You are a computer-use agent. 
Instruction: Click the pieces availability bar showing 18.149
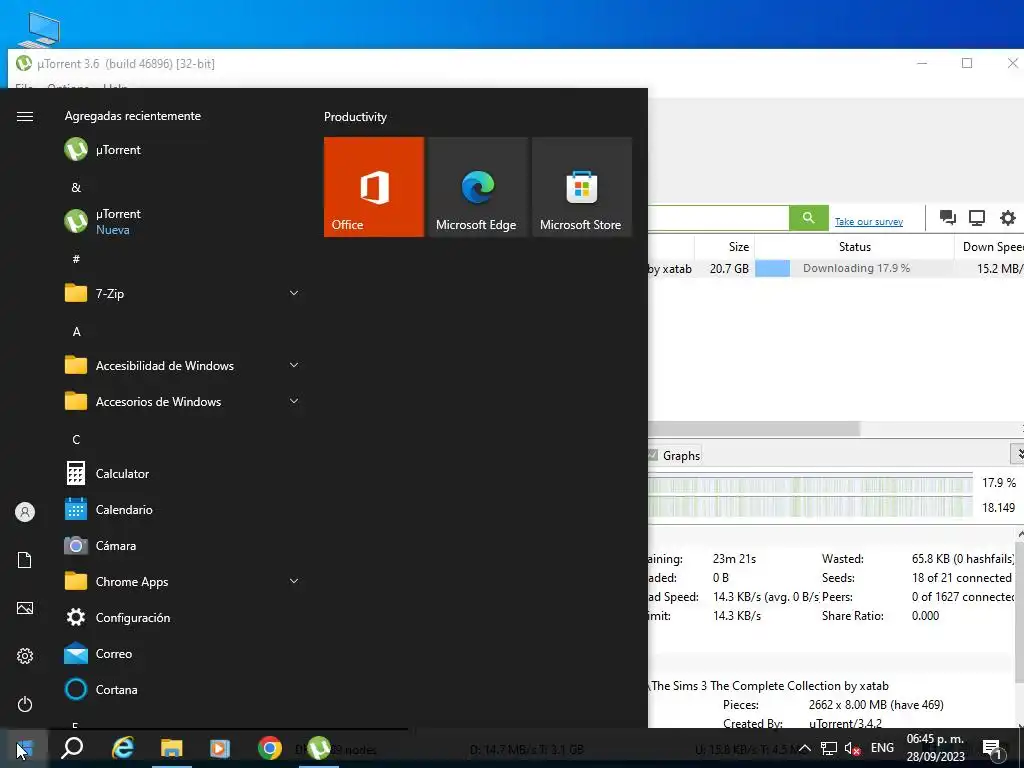(x=810, y=507)
